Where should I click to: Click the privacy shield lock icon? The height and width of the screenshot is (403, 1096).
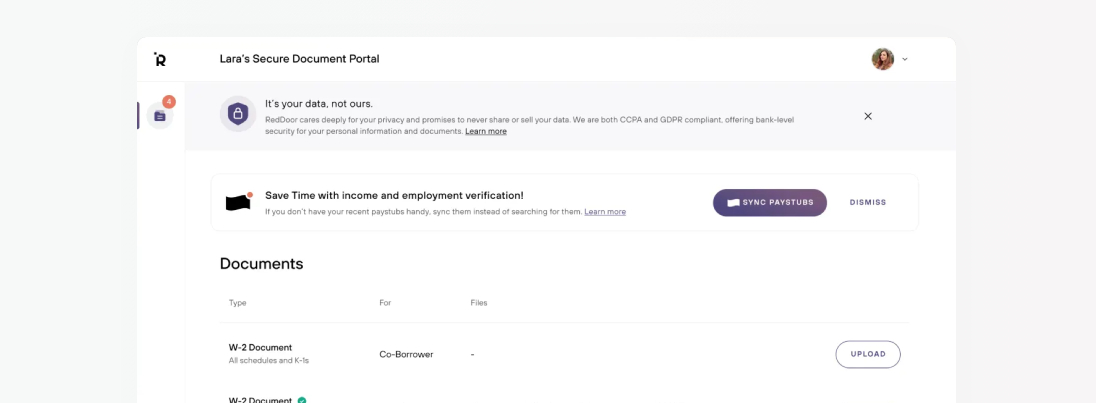pos(238,114)
